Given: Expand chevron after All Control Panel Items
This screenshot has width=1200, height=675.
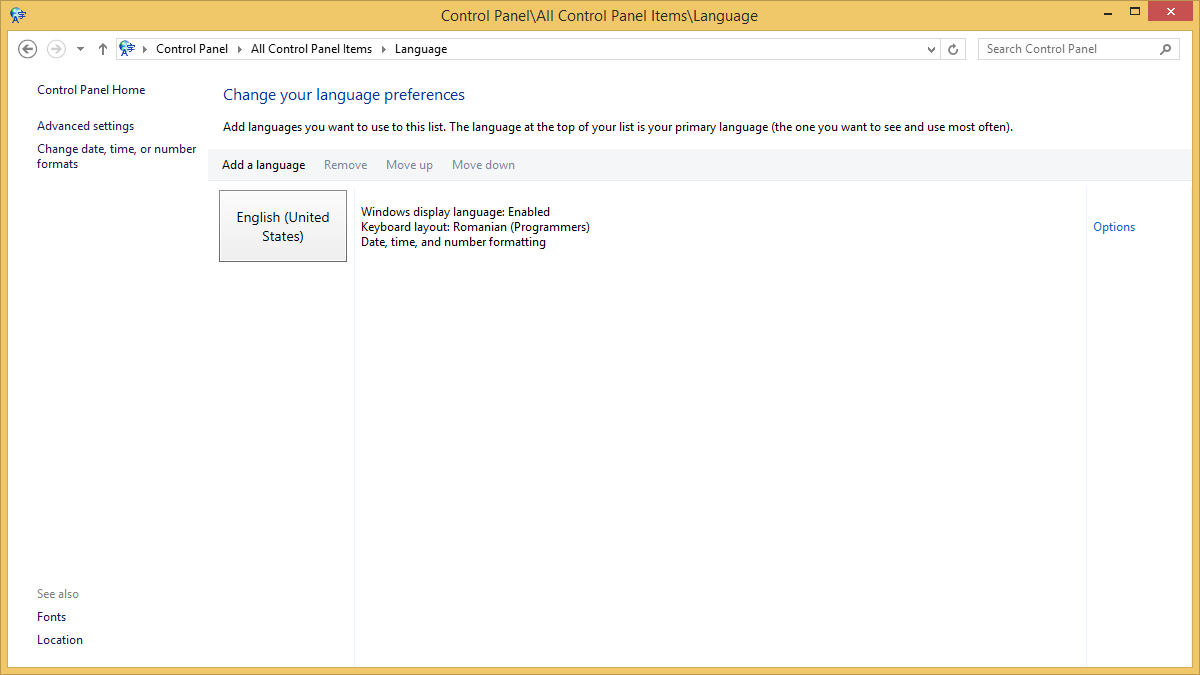Looking at the screenshot, I should point(383,49).
